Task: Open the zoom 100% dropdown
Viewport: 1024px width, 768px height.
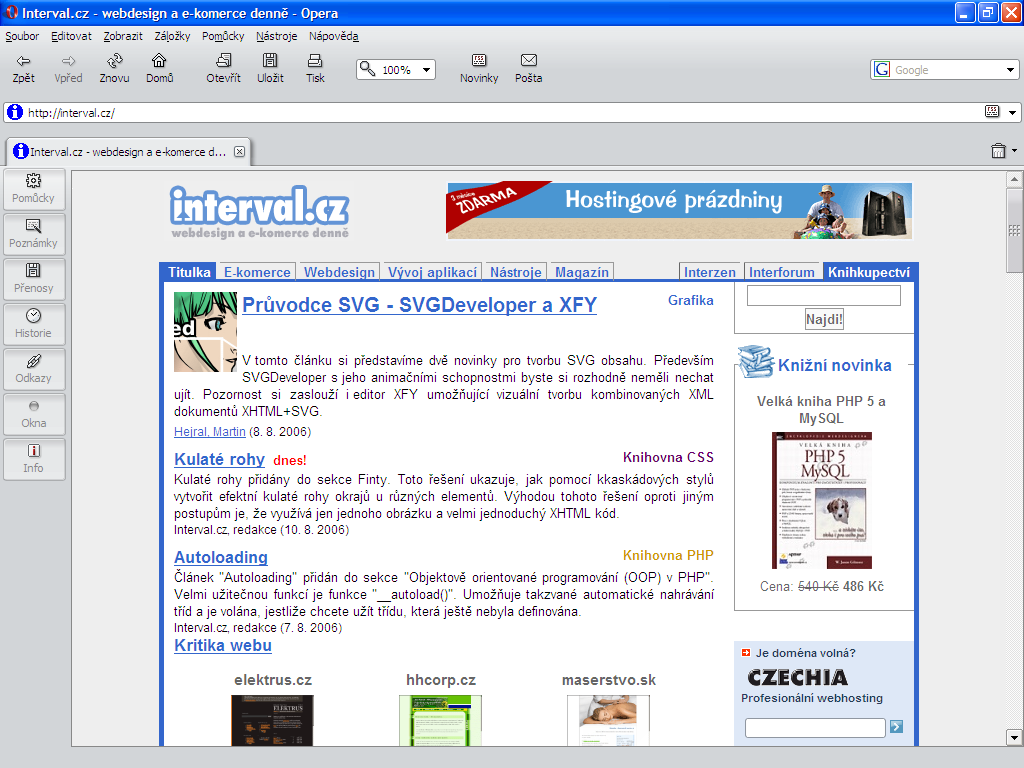Action: tap(427, 69)
